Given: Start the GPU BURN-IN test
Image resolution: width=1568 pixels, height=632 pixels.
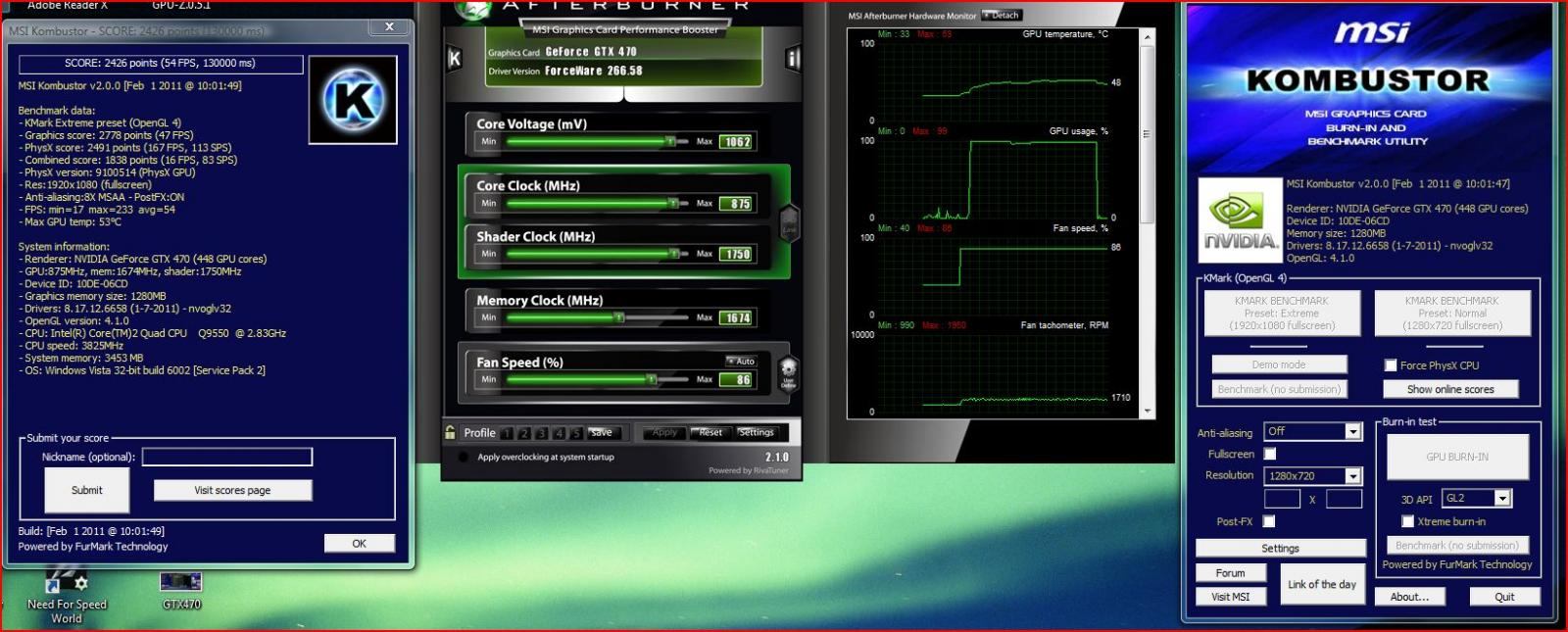Looking at the screenshot, I should pos(1457,457).
